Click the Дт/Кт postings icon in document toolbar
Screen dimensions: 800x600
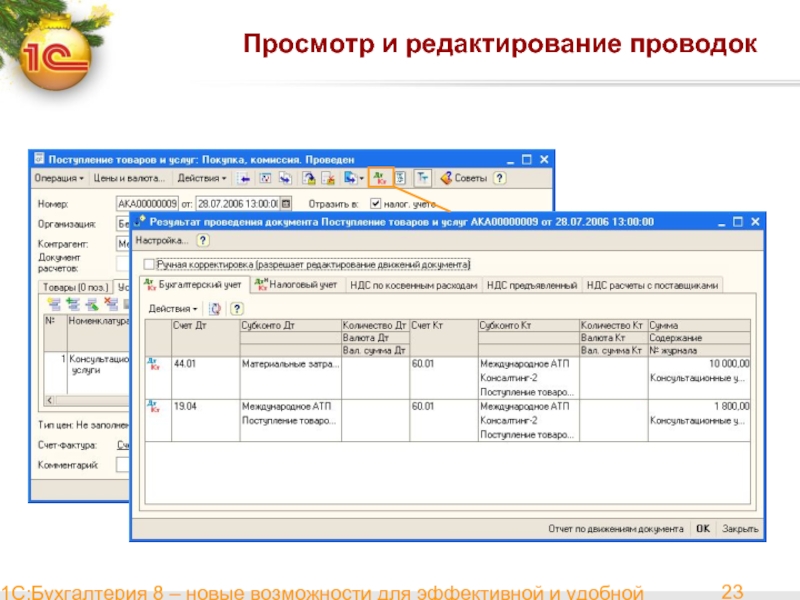click(381, 178)
